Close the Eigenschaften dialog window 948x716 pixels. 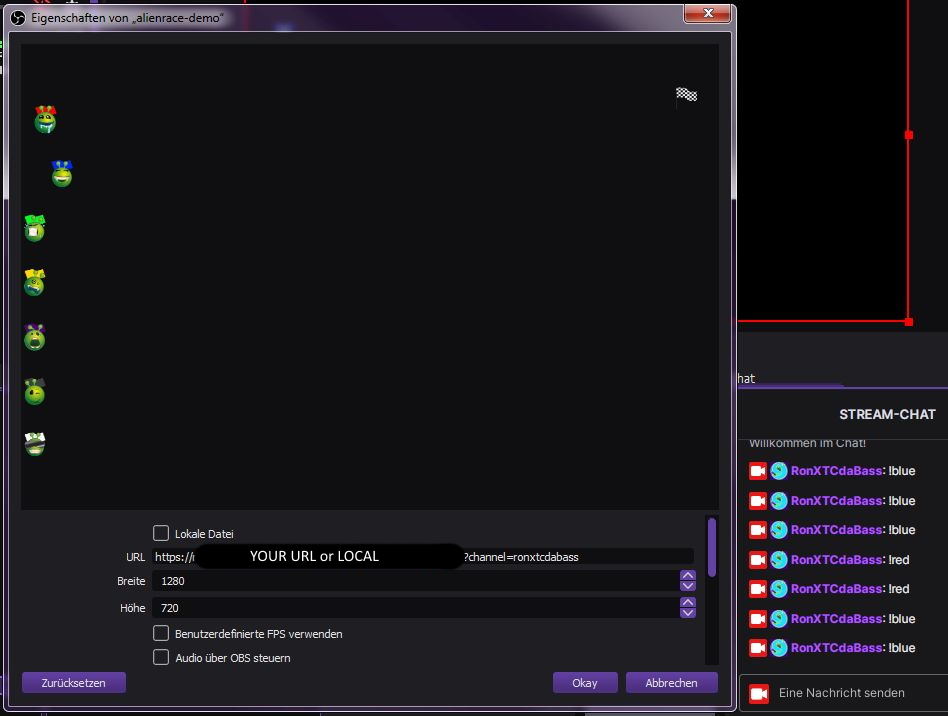(x=707, y=13)
